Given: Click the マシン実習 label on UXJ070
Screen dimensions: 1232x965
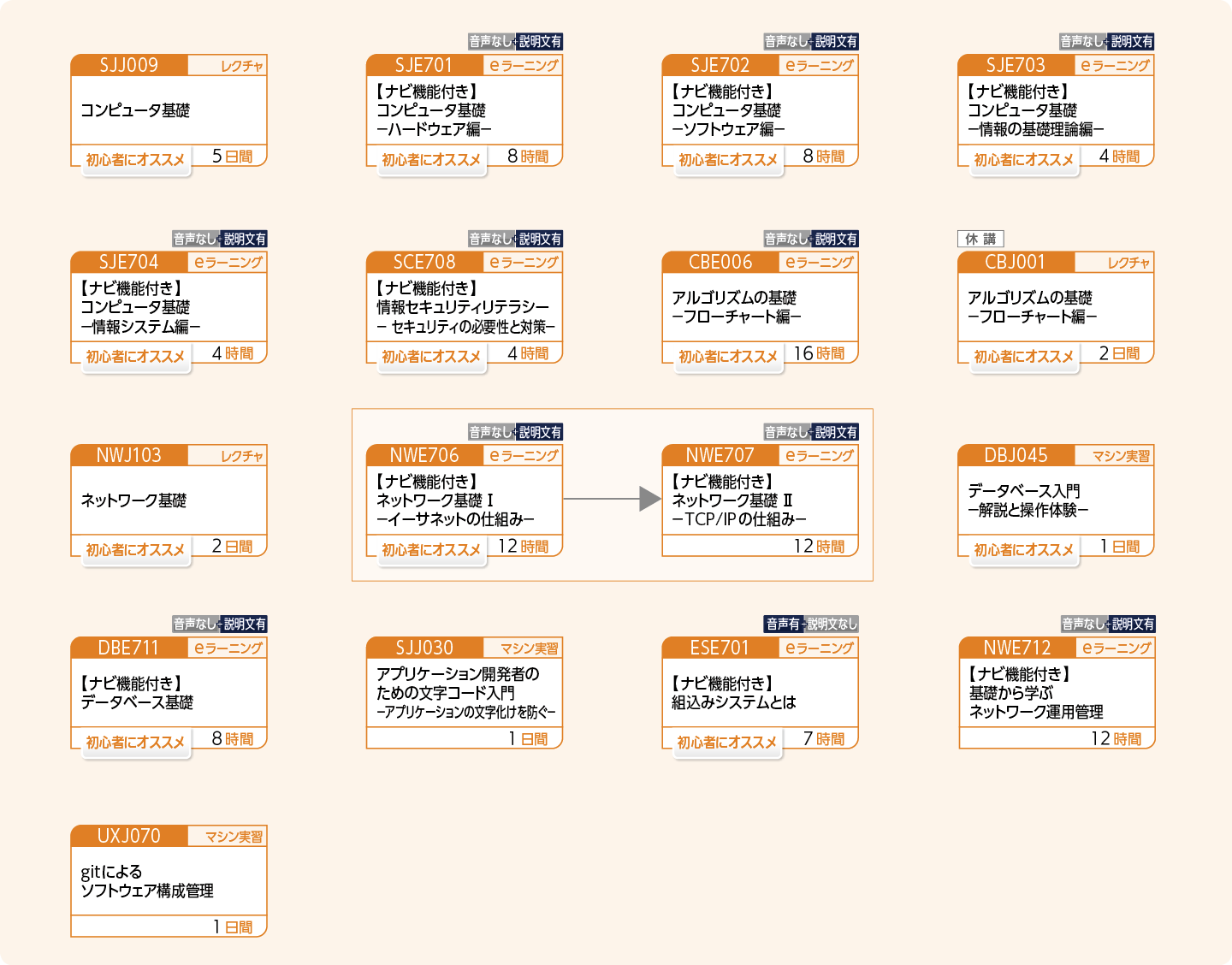Looking at the screenshot, I should [234, 837].
